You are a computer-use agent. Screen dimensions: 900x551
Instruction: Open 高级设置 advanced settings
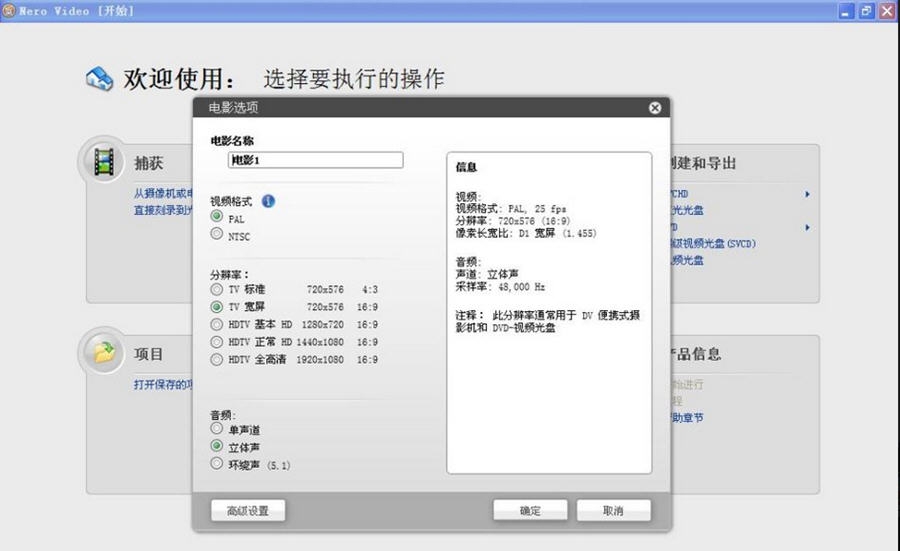pyautogui.click(x=247, y=511)
